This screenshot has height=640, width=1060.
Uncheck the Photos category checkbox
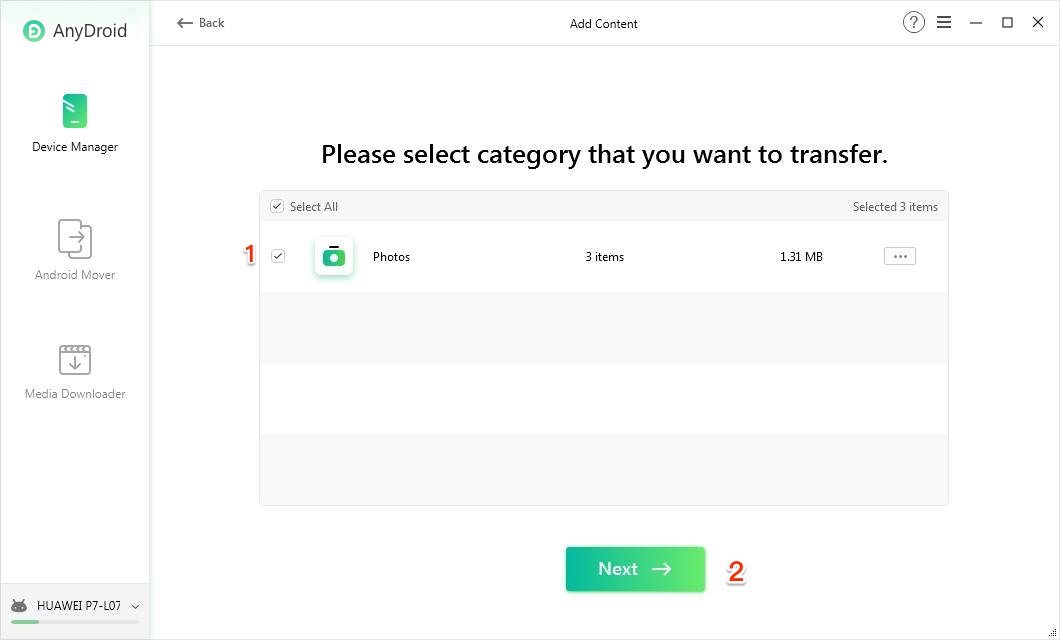pyautogui.click(x=278, y=256)
